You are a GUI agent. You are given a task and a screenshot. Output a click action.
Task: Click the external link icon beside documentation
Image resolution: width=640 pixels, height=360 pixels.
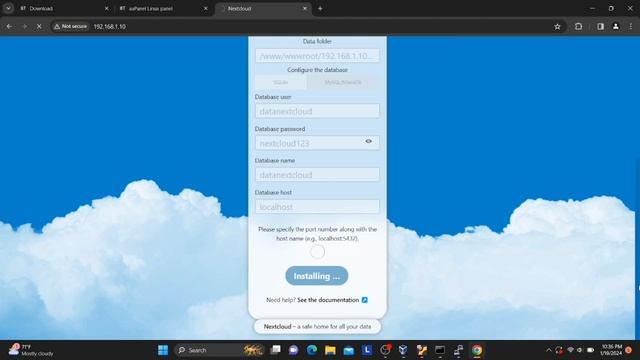click(364, 300)
